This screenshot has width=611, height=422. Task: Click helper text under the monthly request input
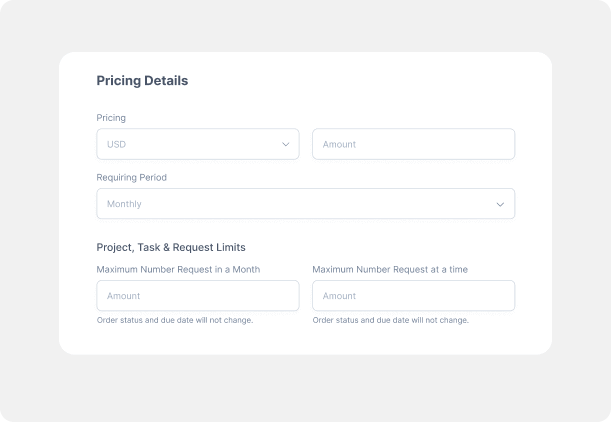pyautogui.click(x=175, y=320)
